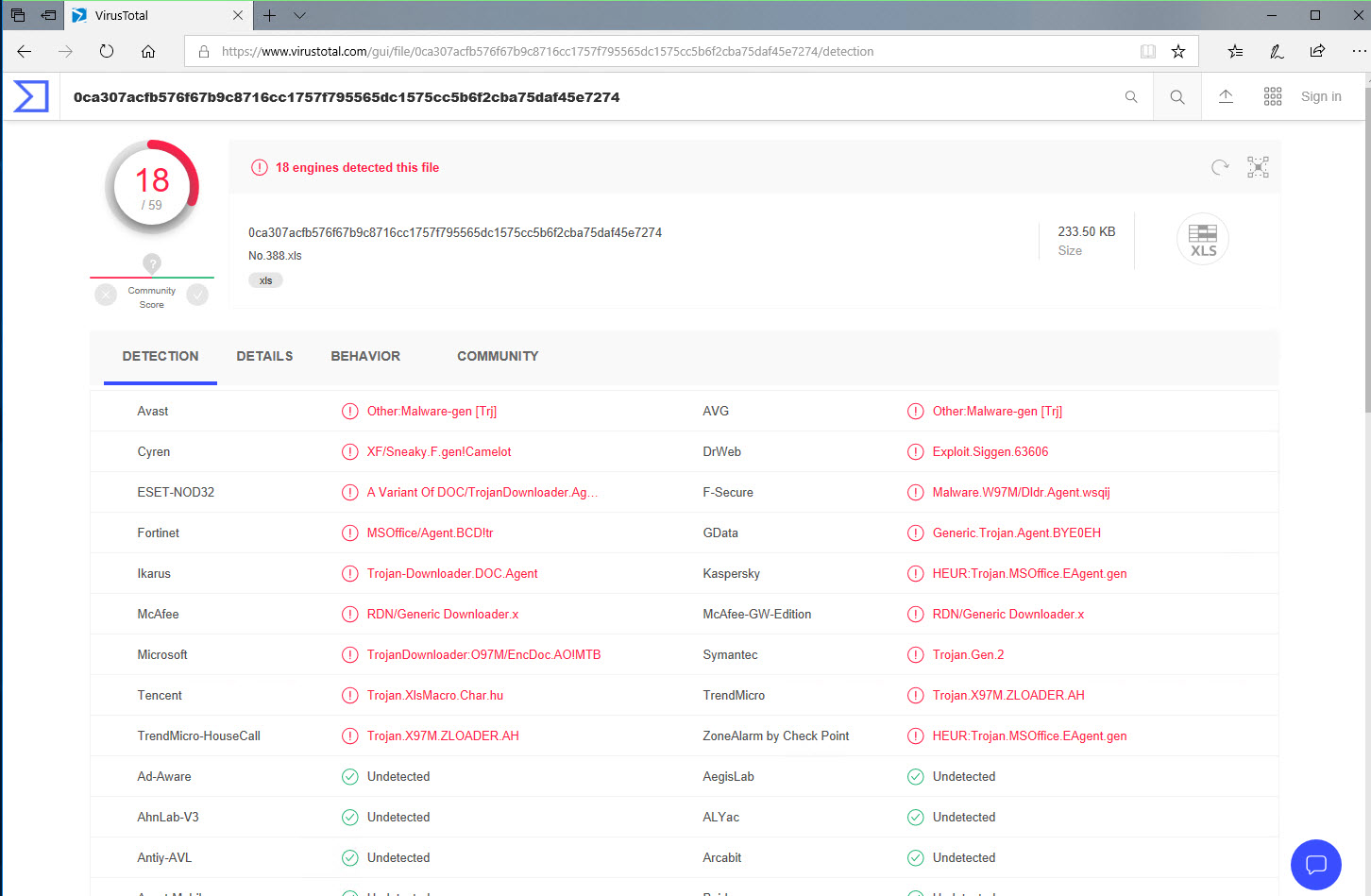Click the Sign in link
The width and height of the screenshot is (1371, 896).
pyautogui.click(x=1321, y=96)
